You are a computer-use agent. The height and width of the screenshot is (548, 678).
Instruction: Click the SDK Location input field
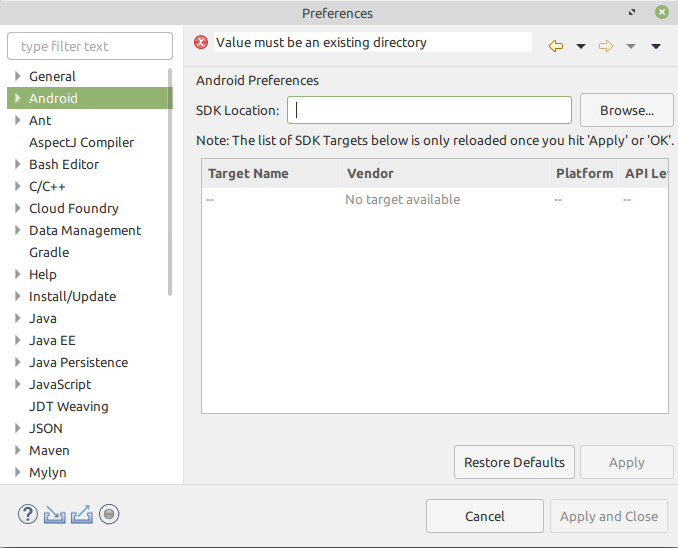click(429, 110)
